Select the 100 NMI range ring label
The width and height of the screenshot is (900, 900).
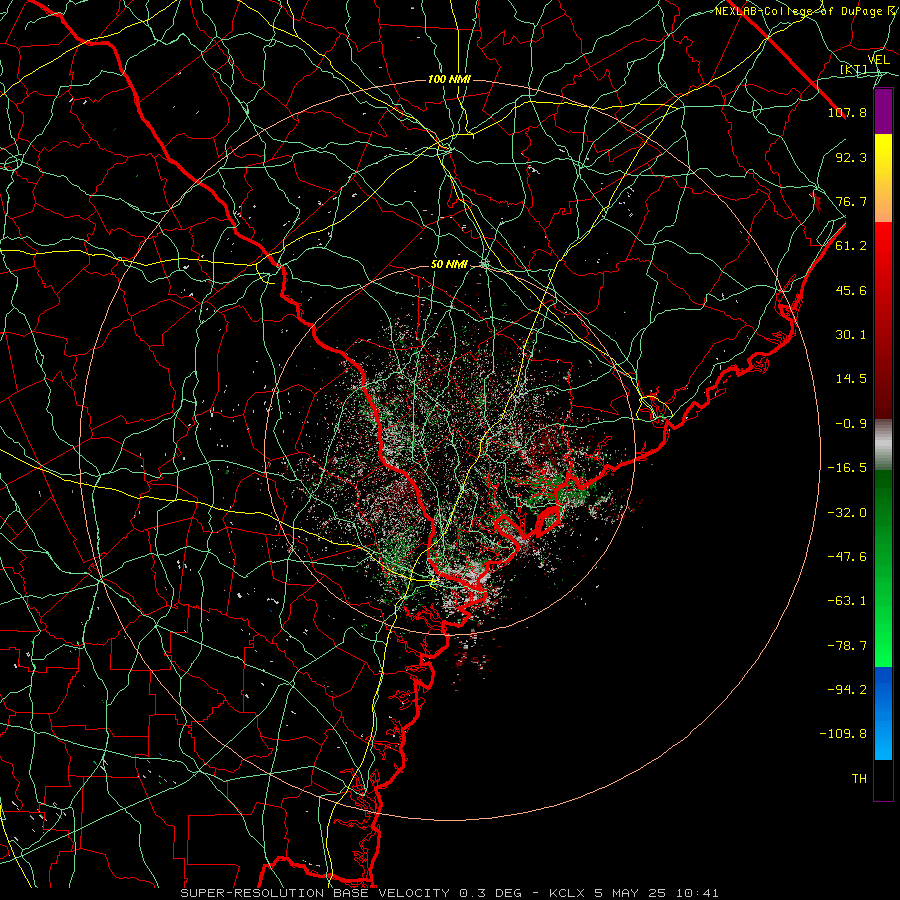449,79
